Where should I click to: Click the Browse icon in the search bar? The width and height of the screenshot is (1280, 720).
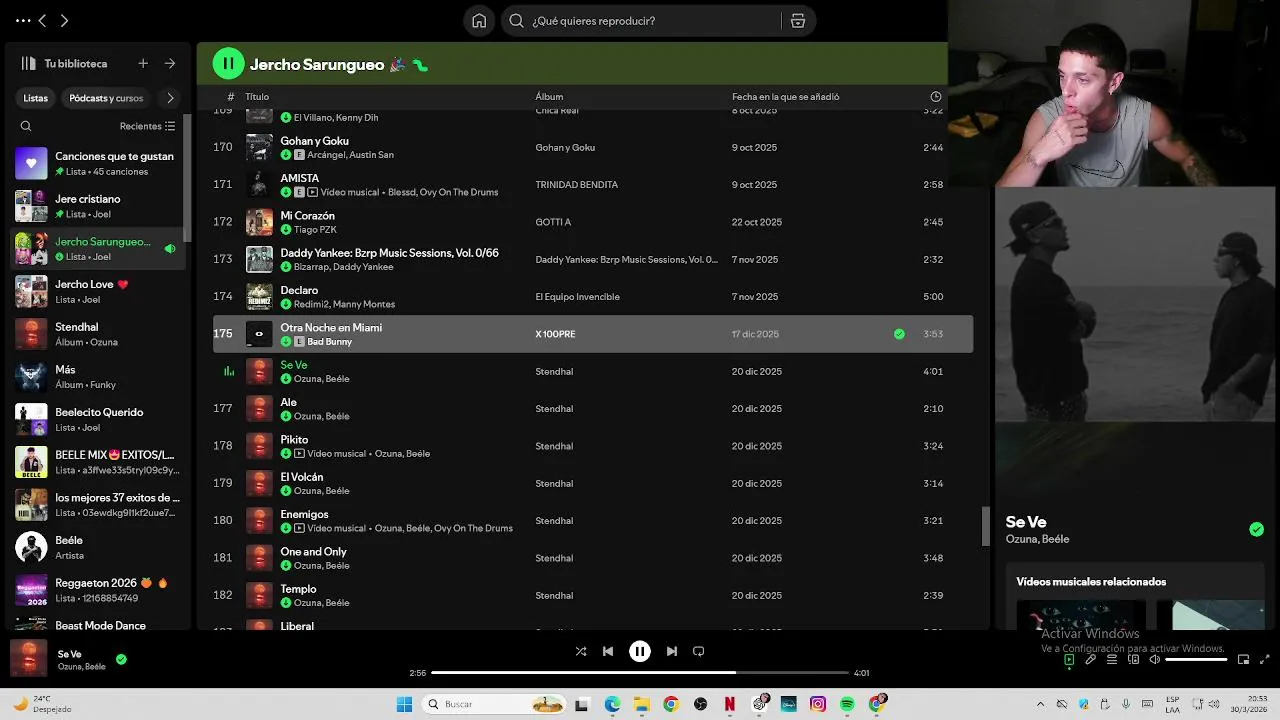(x=798, y=21)
